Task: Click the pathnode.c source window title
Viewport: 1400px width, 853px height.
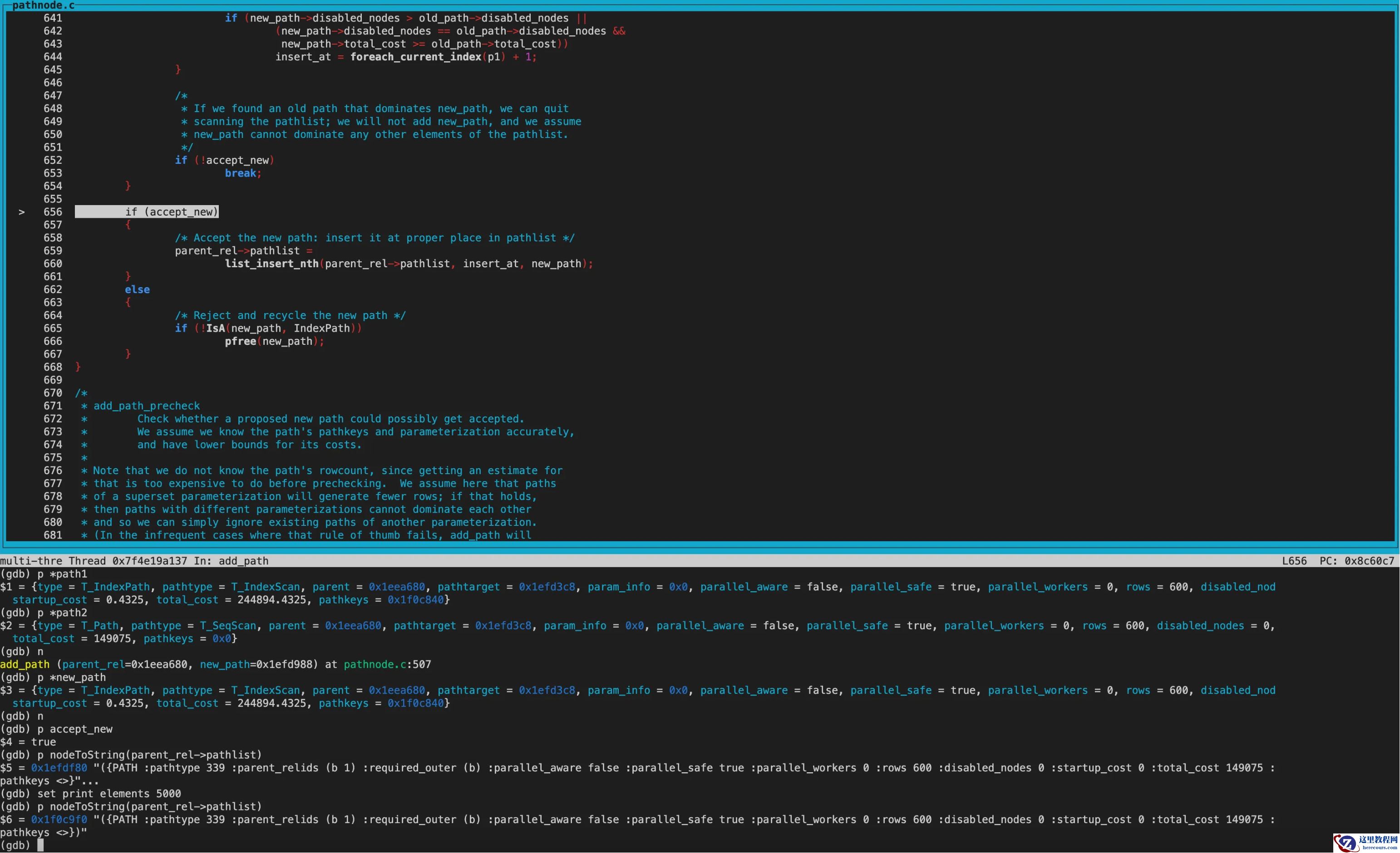Action: (x=43, y=5)
